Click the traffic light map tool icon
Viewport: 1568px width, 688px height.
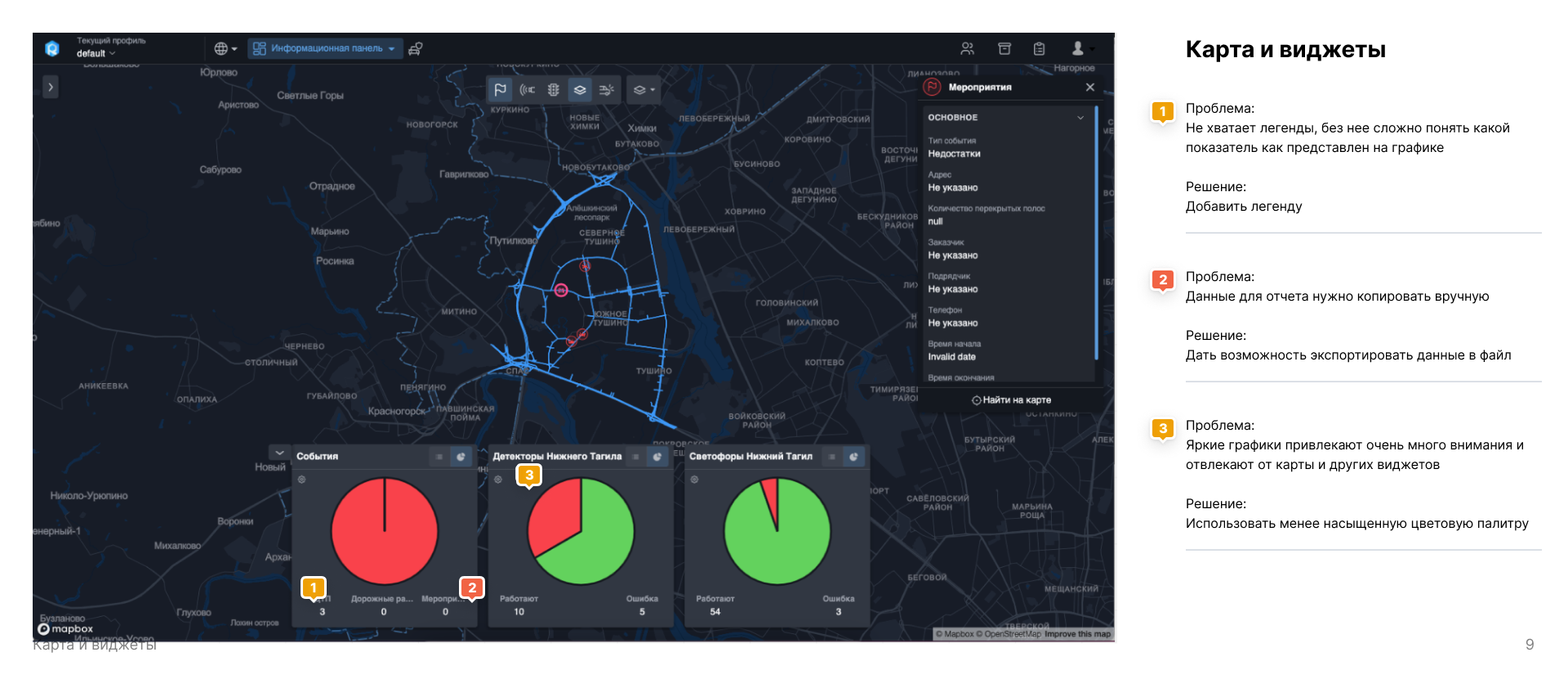coord(553,90)
